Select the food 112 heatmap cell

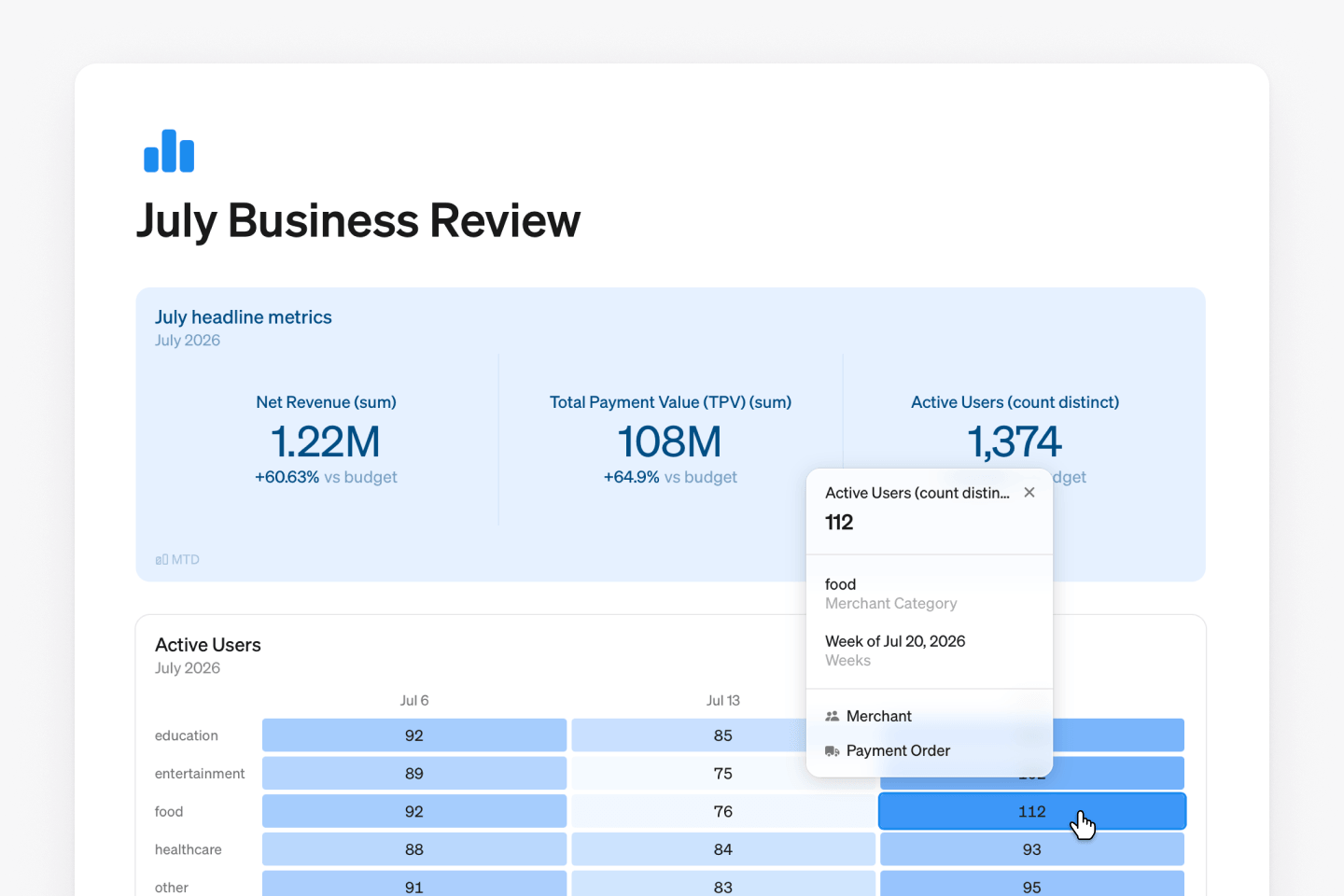pos(1032,812)
